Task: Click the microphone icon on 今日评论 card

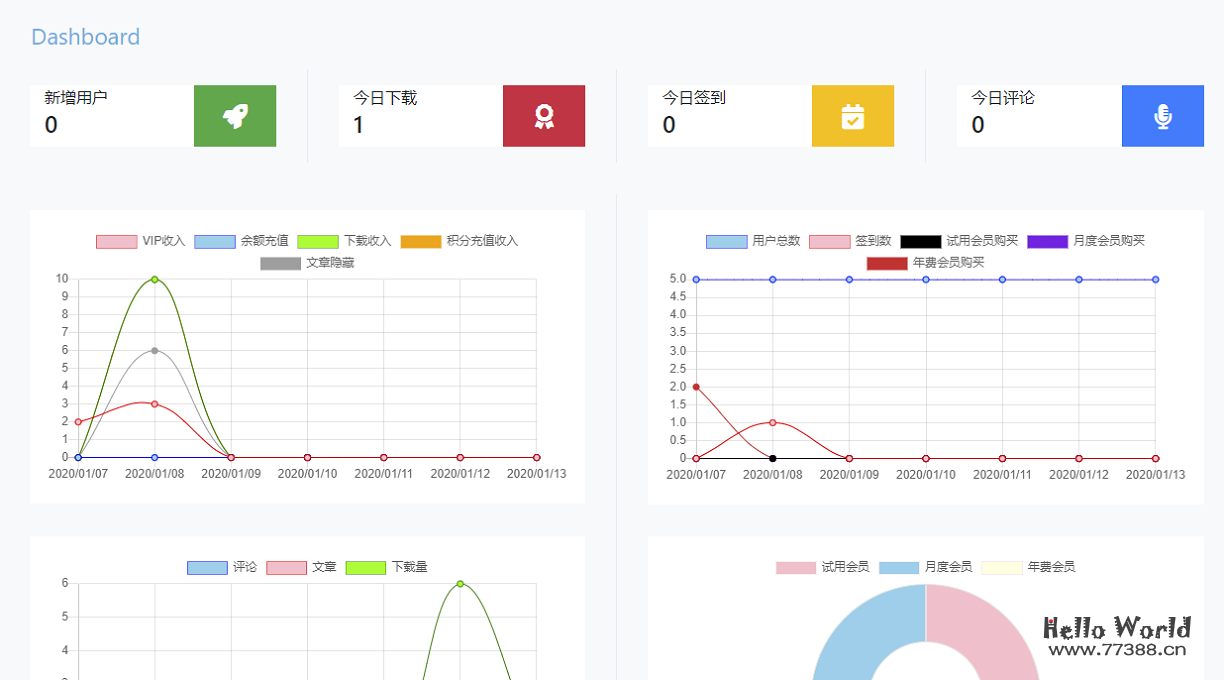Action: (1162, 115)
